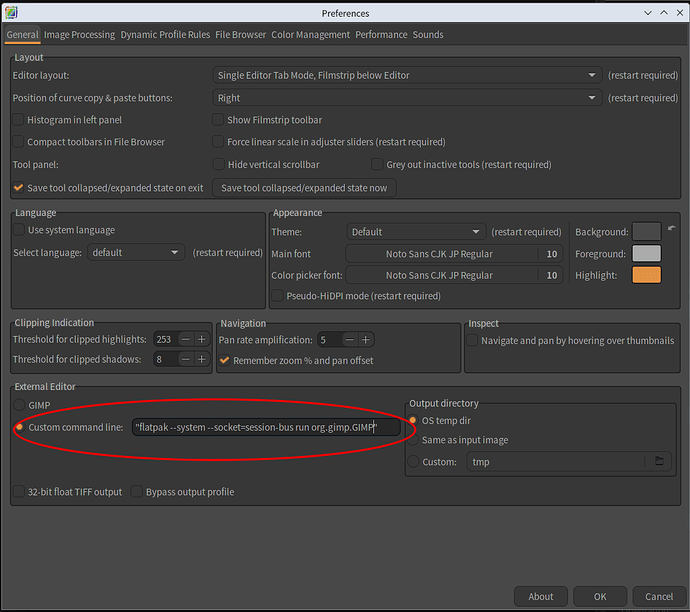Select the GIMP external editor radio button
This screenshot has width=690, height=612.
point(19,405)
